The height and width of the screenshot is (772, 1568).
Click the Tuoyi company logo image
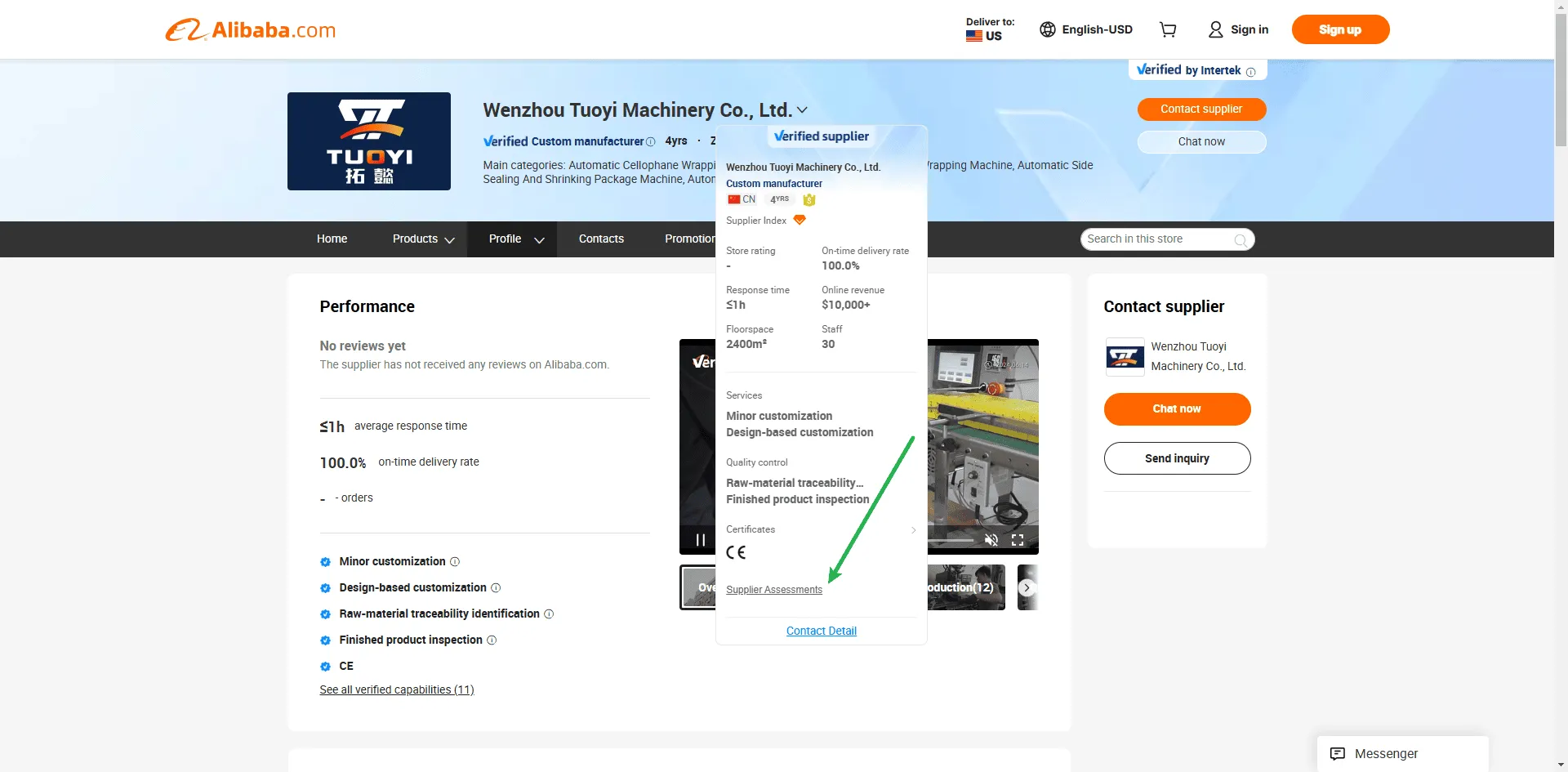(x=369, y=141)
